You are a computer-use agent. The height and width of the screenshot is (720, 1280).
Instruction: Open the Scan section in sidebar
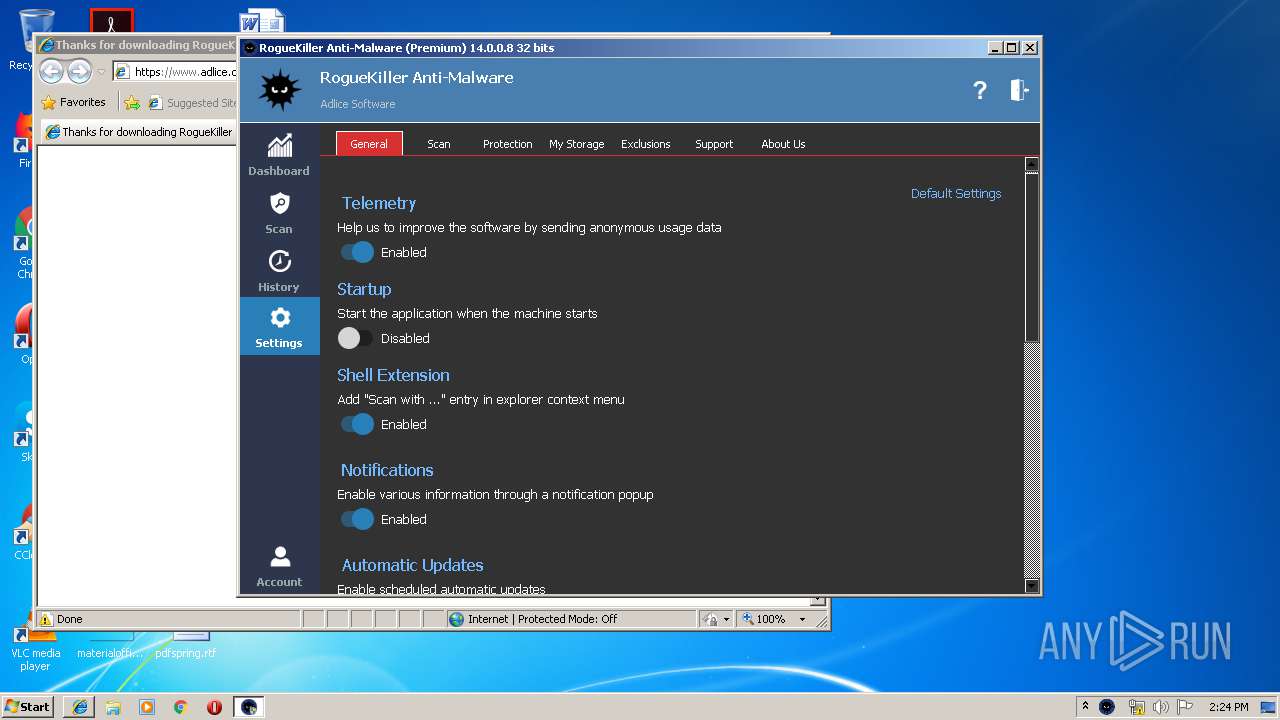(x=279, y=213)
